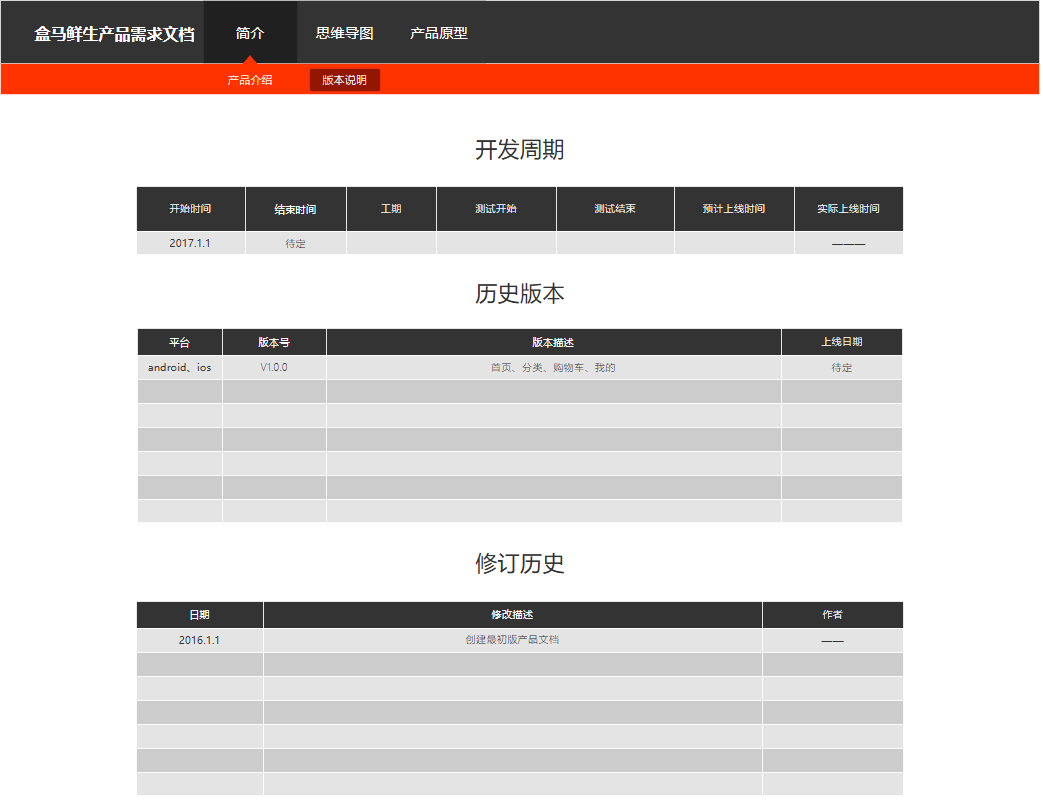Select the 预计上线时间 column header
Viewport: 1043px width, 812px height.
(x=734, y=209)
